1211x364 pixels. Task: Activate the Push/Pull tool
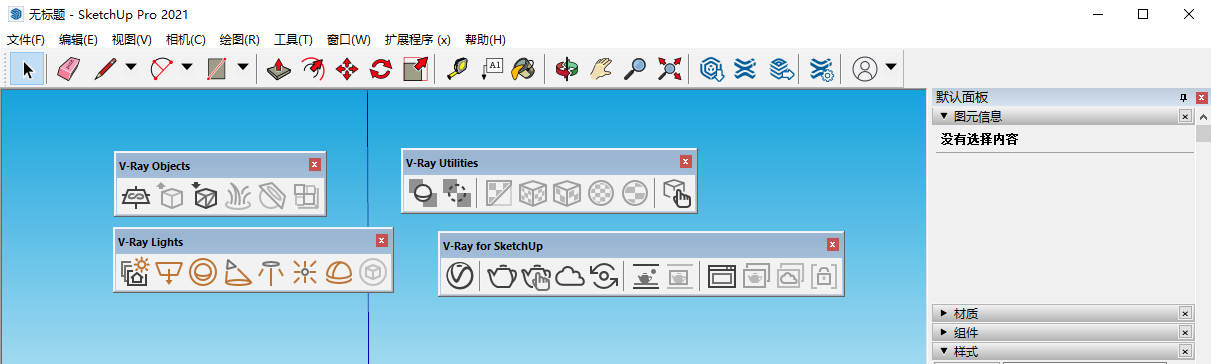point(280,69)
